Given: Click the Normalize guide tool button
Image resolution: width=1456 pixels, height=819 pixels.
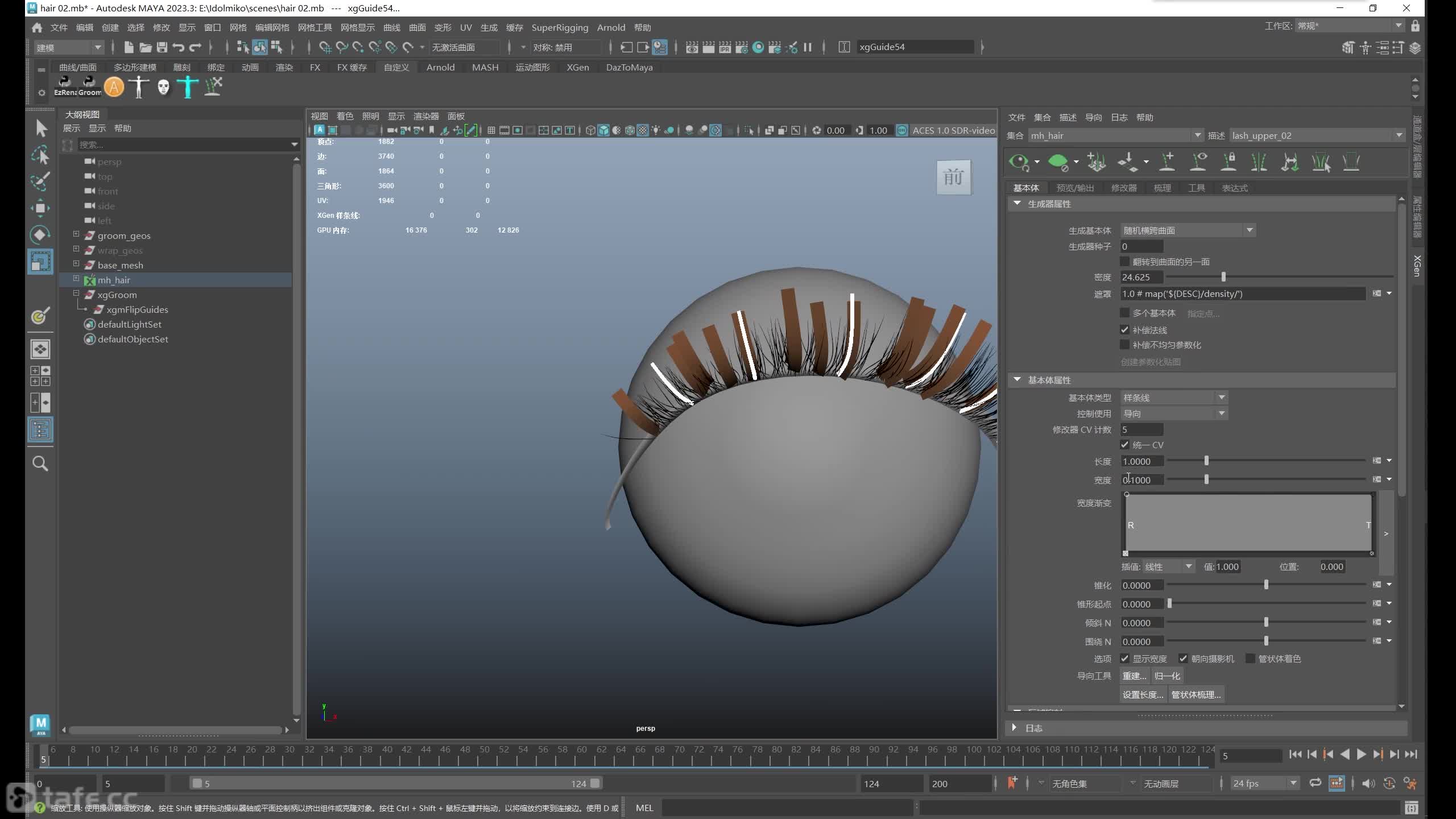Looking at the screenshot, I should pos(1167,676).
